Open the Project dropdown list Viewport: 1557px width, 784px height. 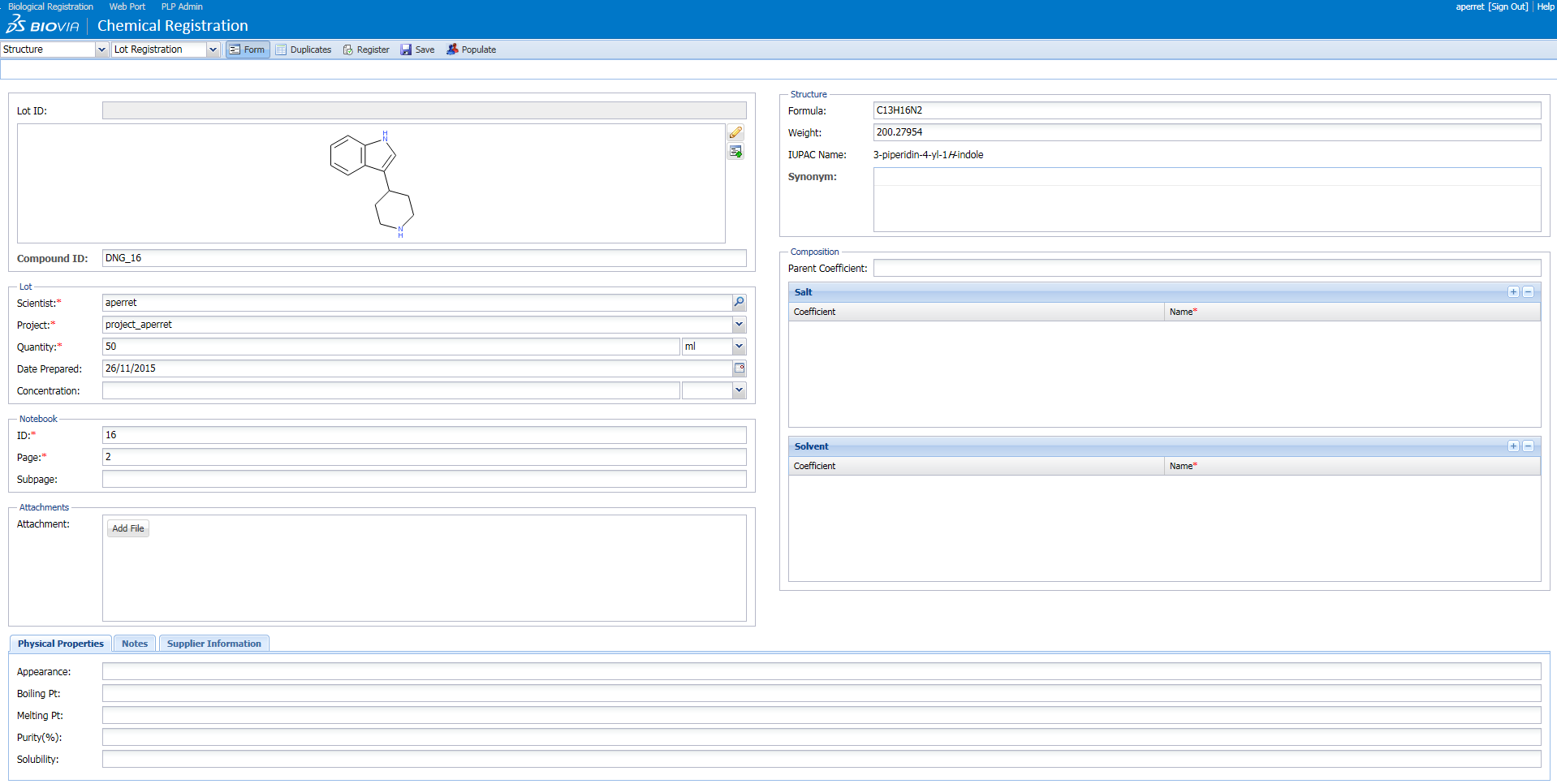click(739, 325)
